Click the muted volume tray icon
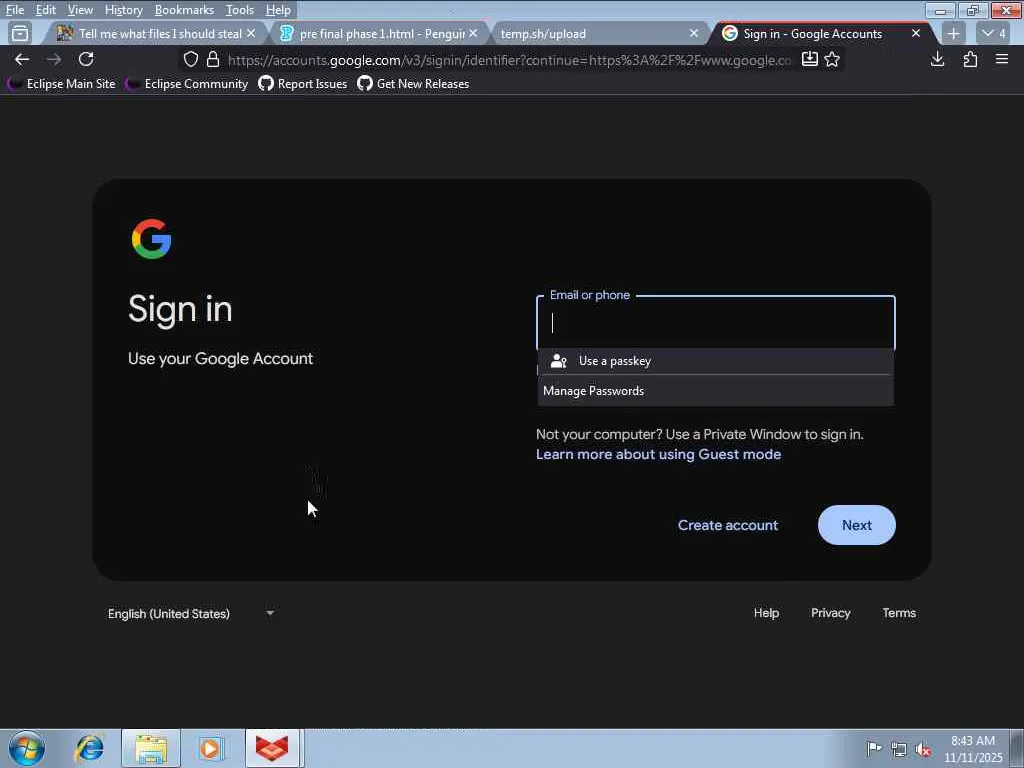The image size is (1024, 768). [x=924, y=750]
